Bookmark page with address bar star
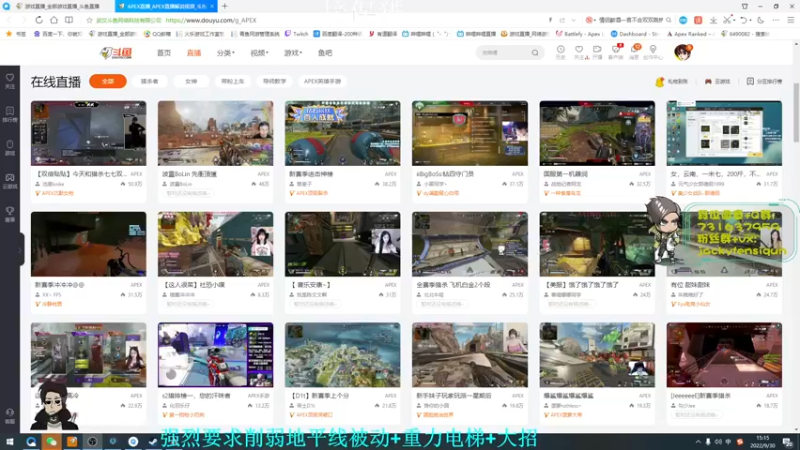This screenshot has width=800, height=450. [89, 20]
